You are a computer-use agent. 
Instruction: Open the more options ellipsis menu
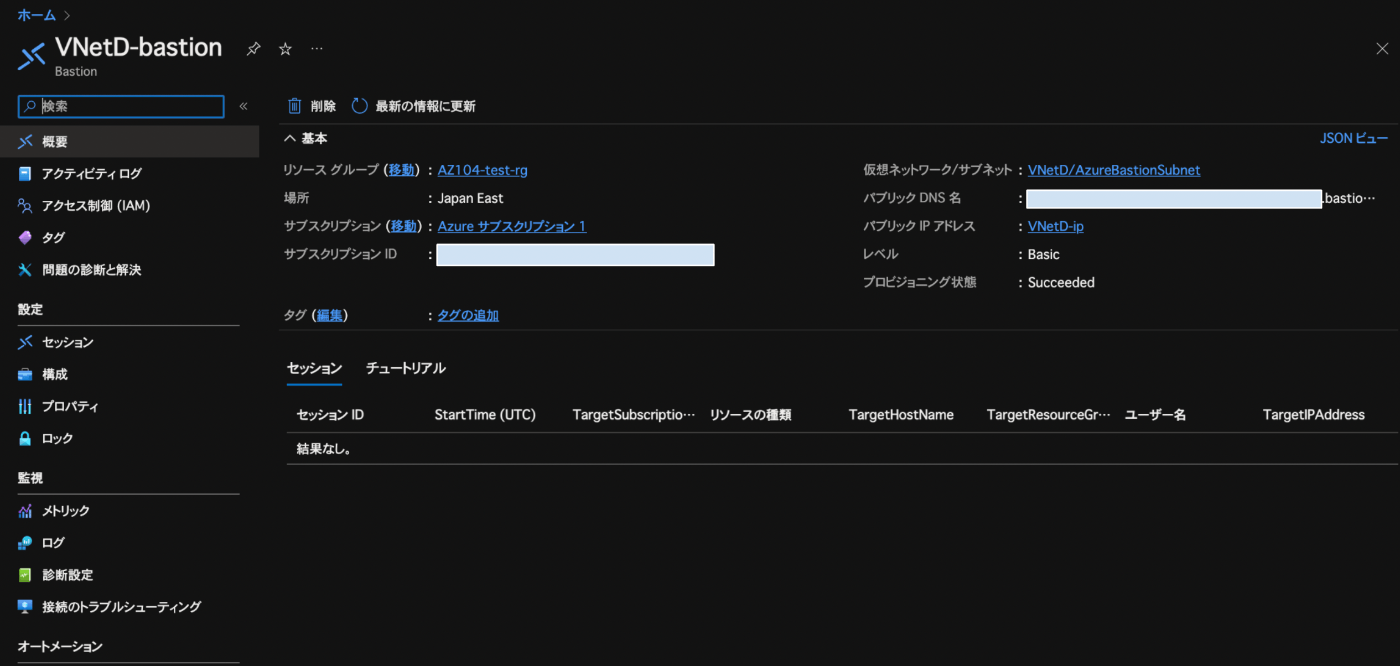coord(317,48)
